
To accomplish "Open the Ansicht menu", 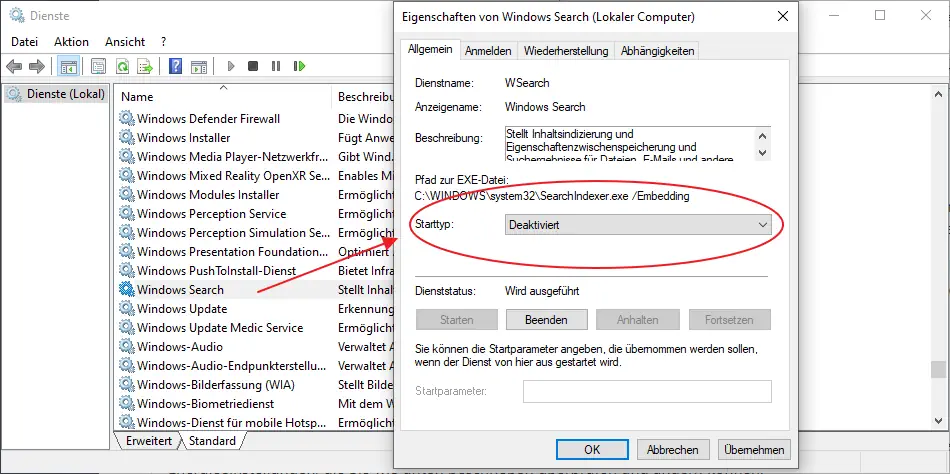I will coord(125,42).
